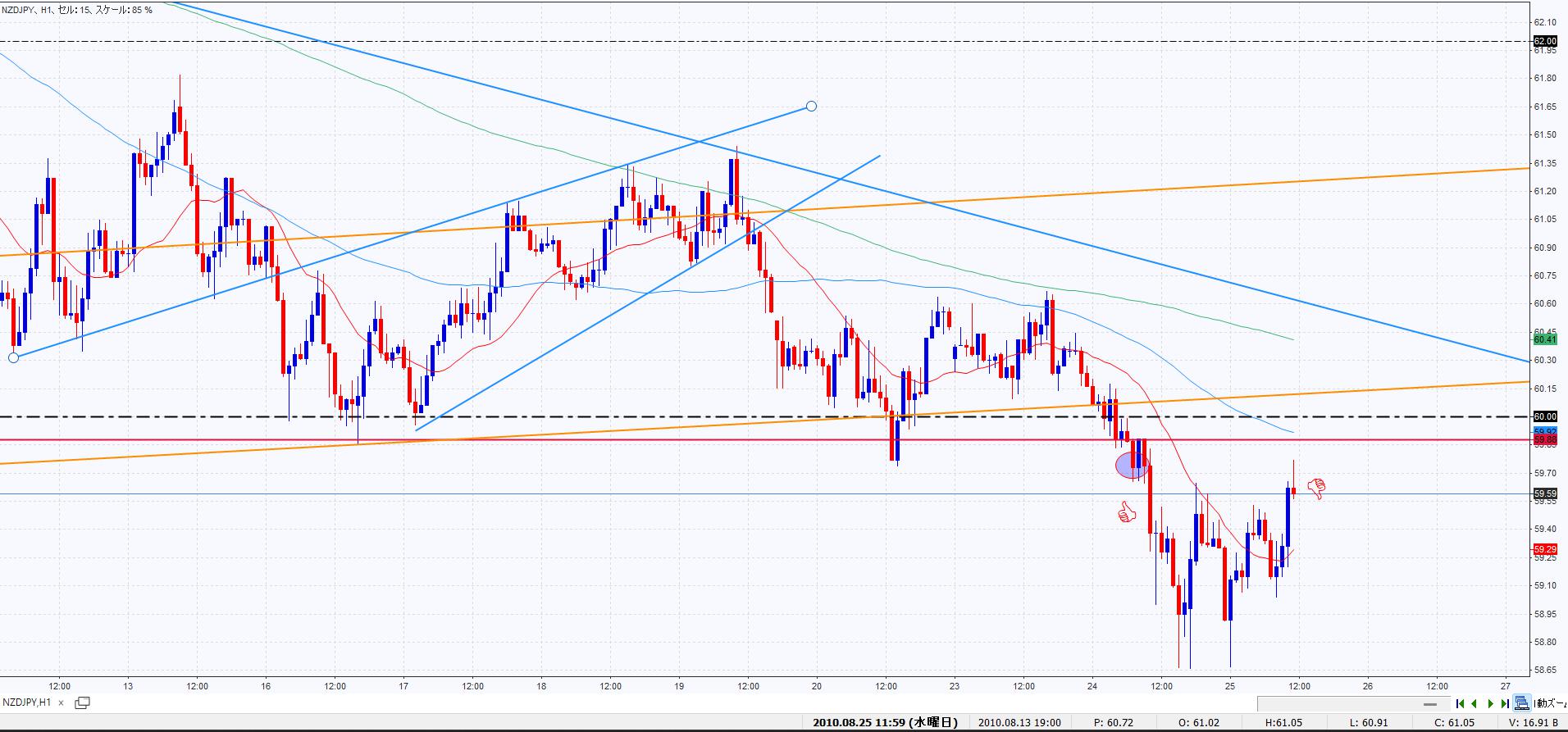Screen dimensions: 1568x732
Task: Click the red thumbs-down marker icon
Action: click(x=1316, y=489)
